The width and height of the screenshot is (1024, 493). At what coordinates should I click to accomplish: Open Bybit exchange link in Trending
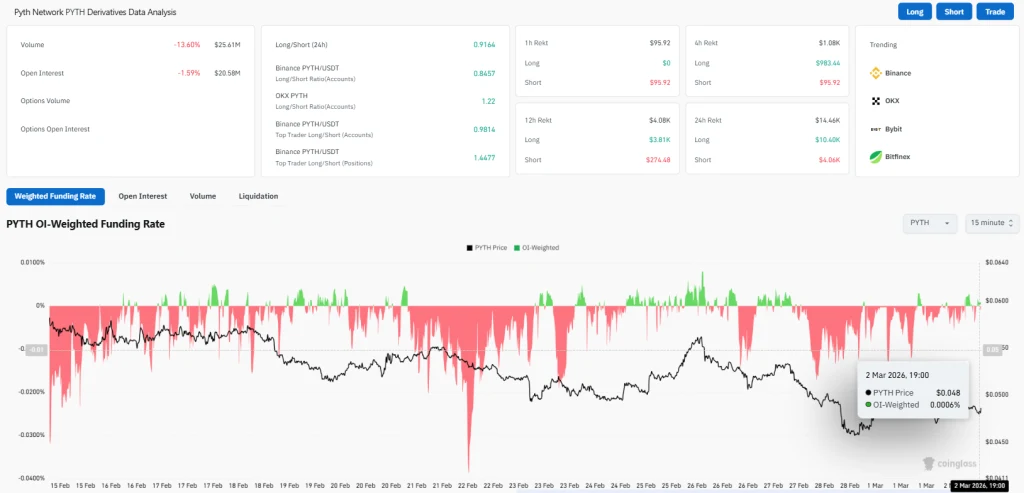(893, 129)
